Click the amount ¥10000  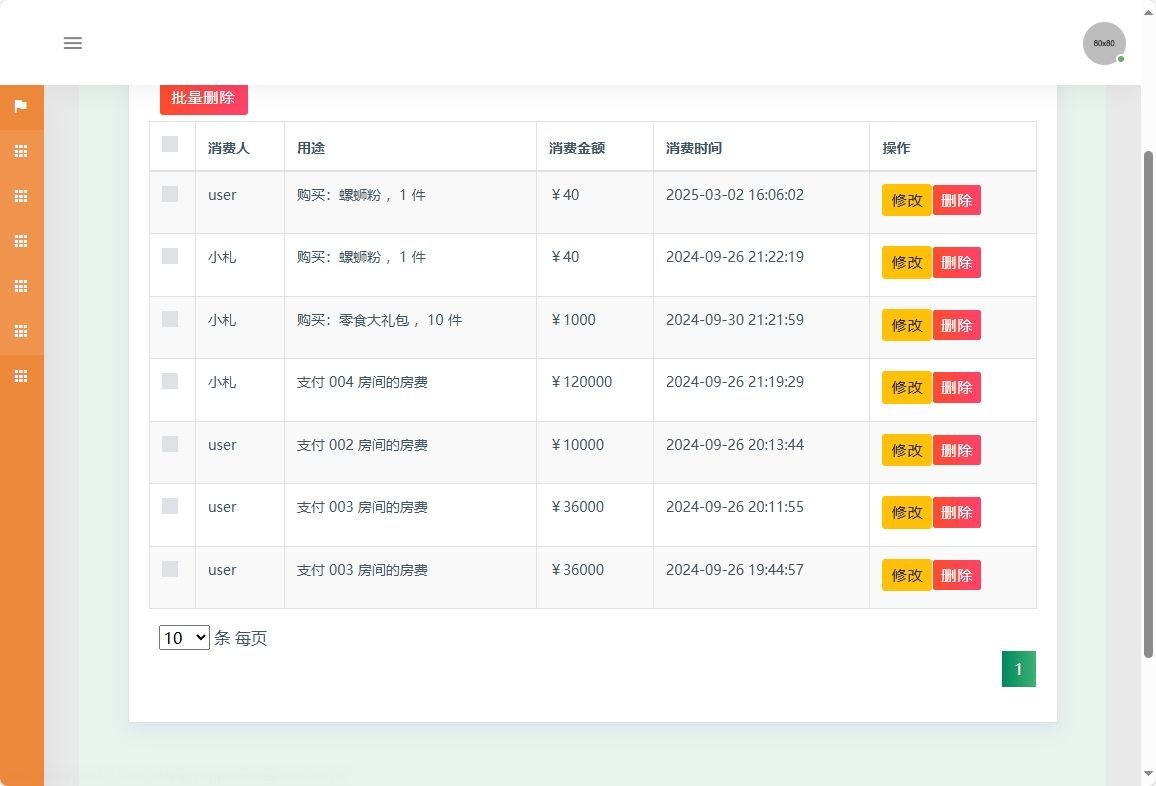[x=577, y=445]
